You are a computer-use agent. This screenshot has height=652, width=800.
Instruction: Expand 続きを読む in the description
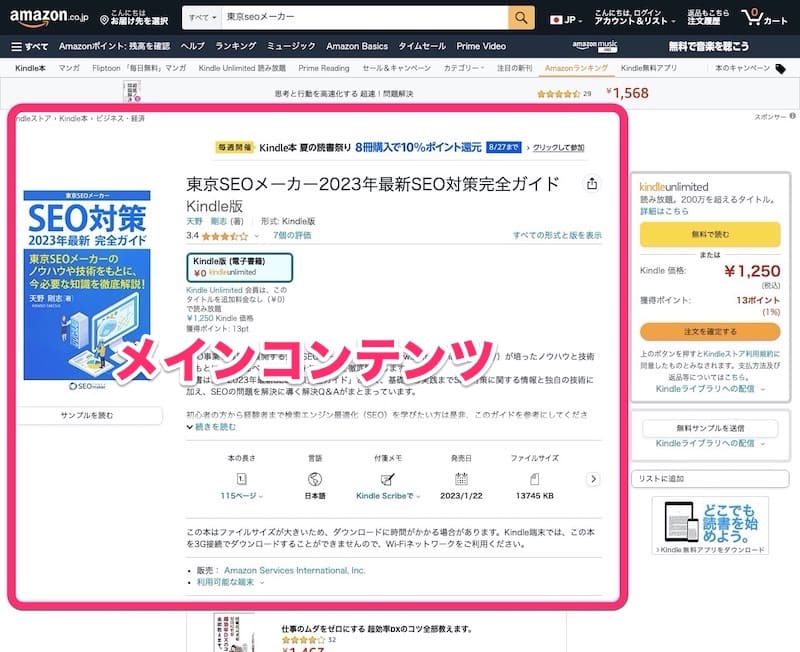[x=213, y=427]
